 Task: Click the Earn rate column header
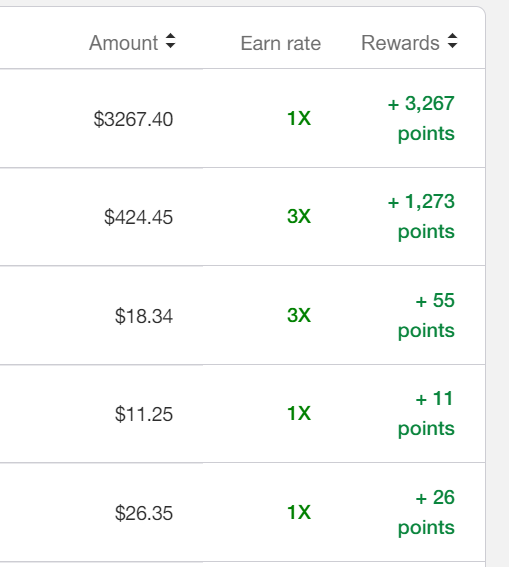[281, 43]
